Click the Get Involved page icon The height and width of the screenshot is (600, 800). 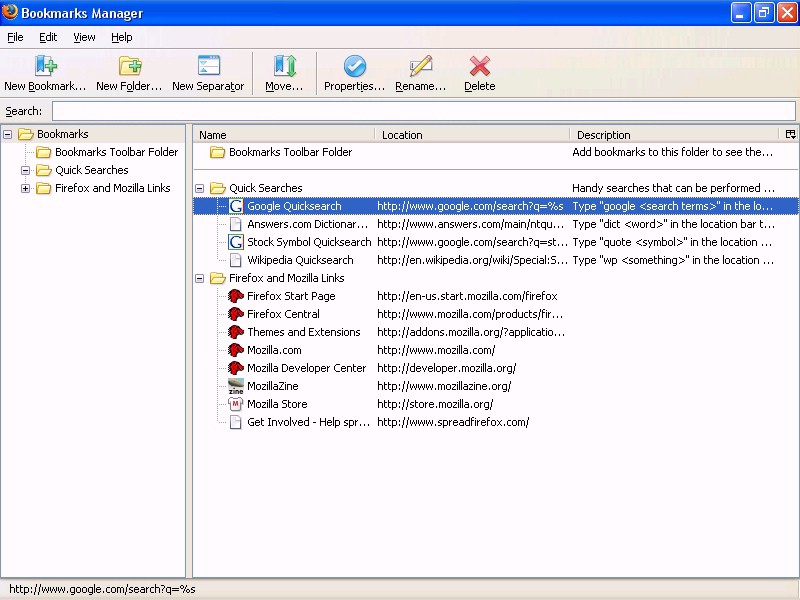[236, 422]
